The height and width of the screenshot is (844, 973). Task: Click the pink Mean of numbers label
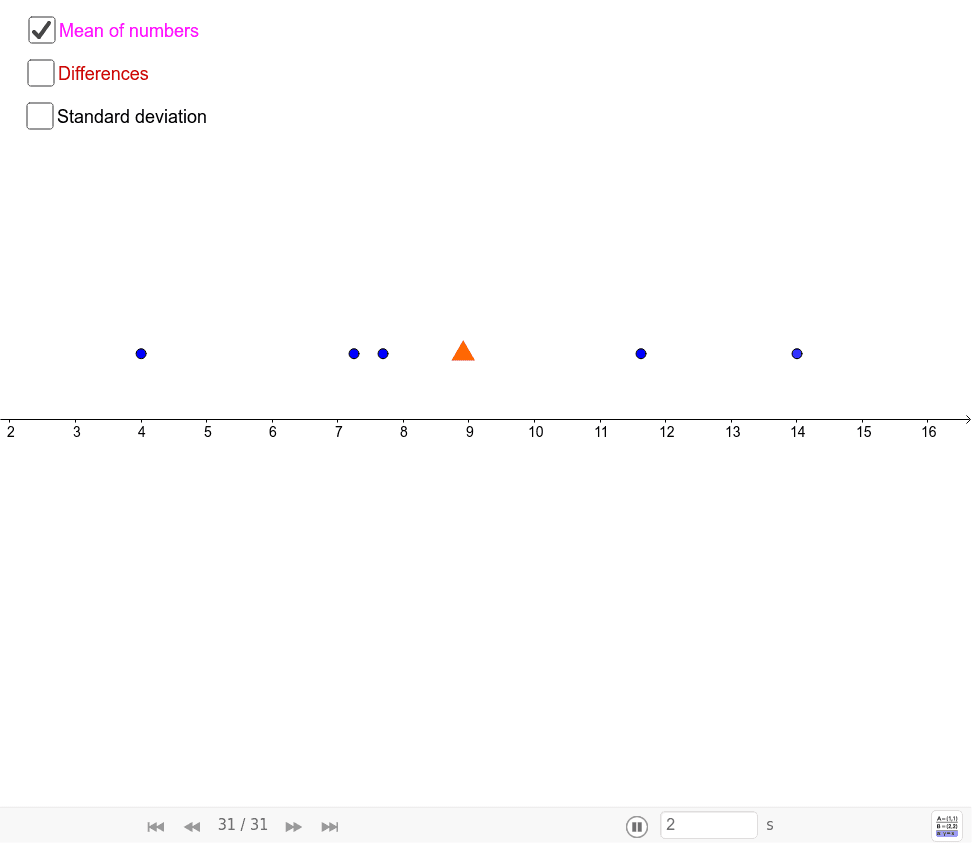(128, 31)
